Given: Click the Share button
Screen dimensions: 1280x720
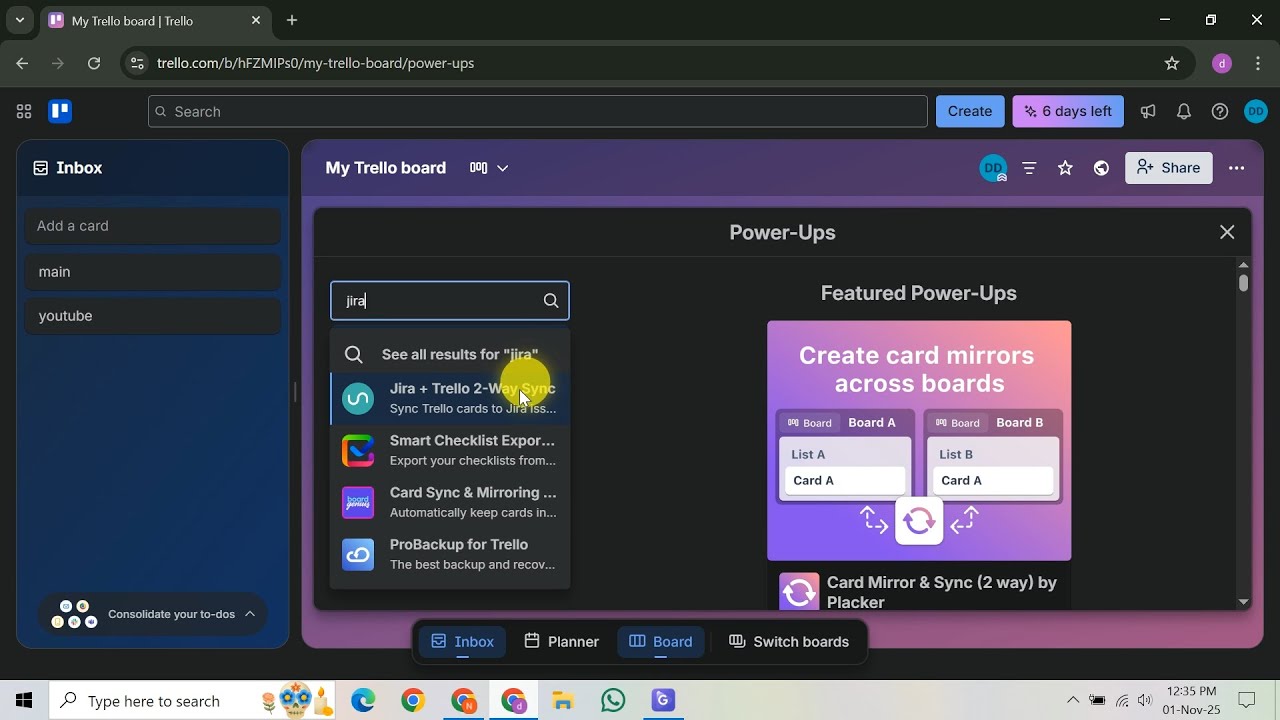Looking at the screenshot, I should coord(1169,168).
